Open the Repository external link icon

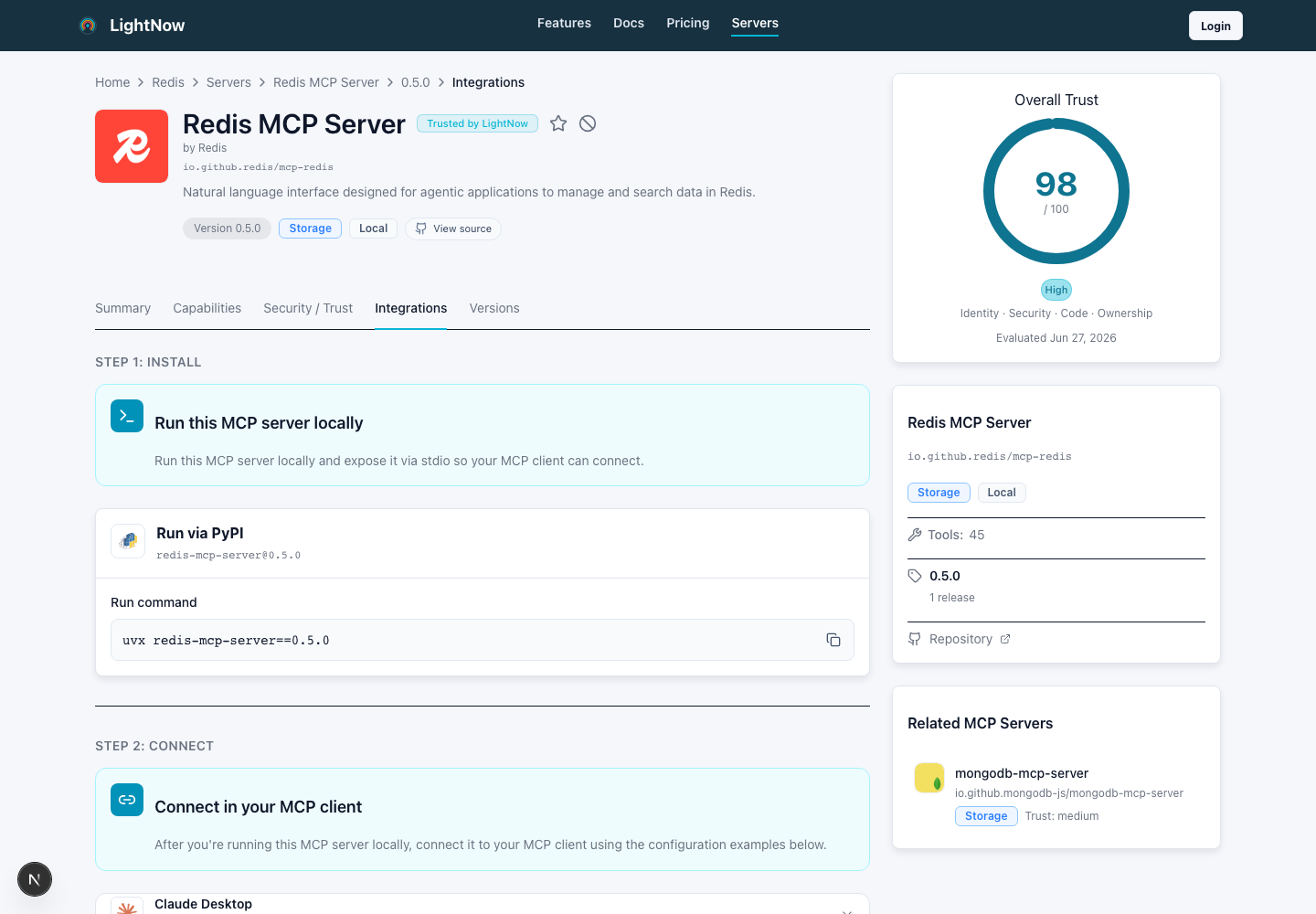(x=1005, y=639)
